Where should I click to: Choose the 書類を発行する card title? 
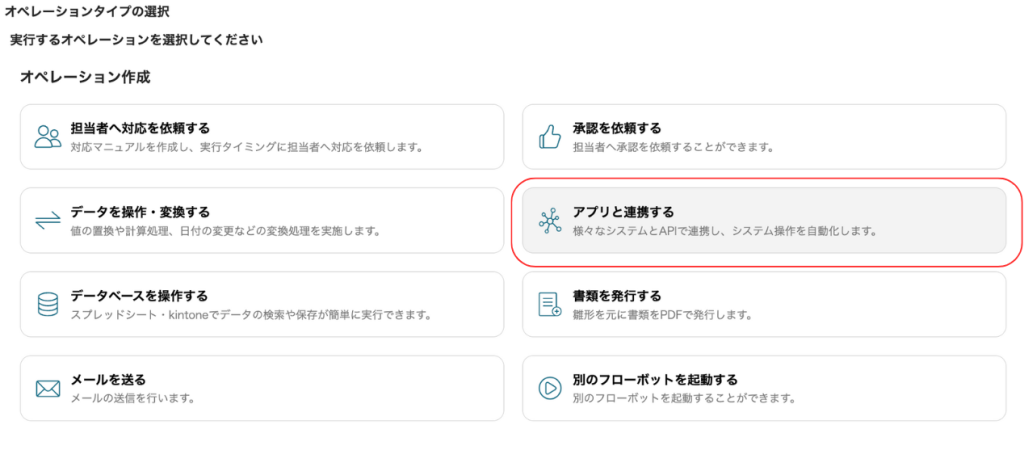(x=616, y=296)
